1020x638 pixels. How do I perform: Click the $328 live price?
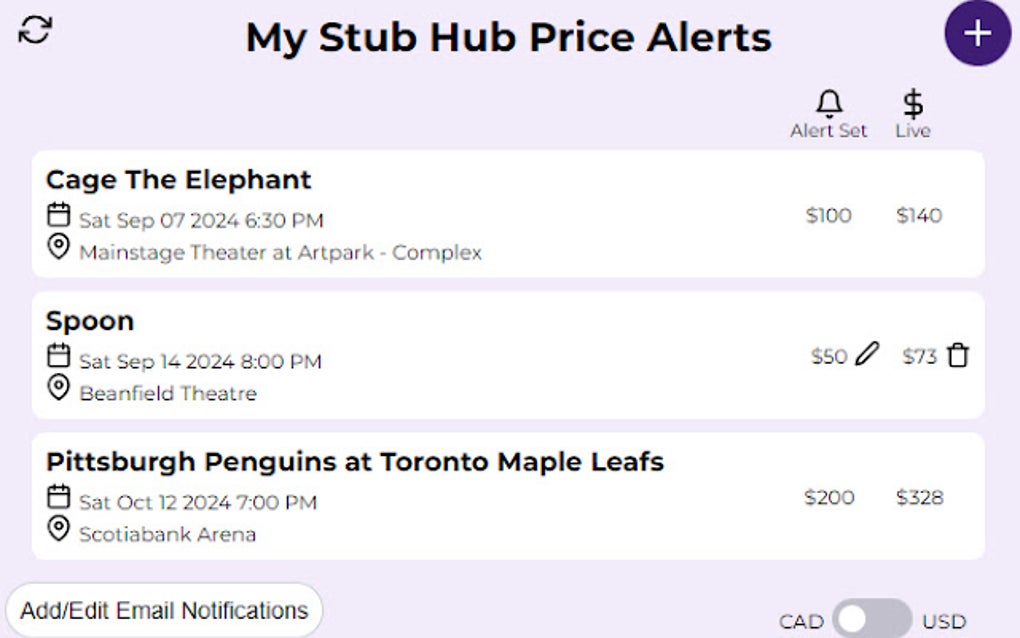coord(919,497)
